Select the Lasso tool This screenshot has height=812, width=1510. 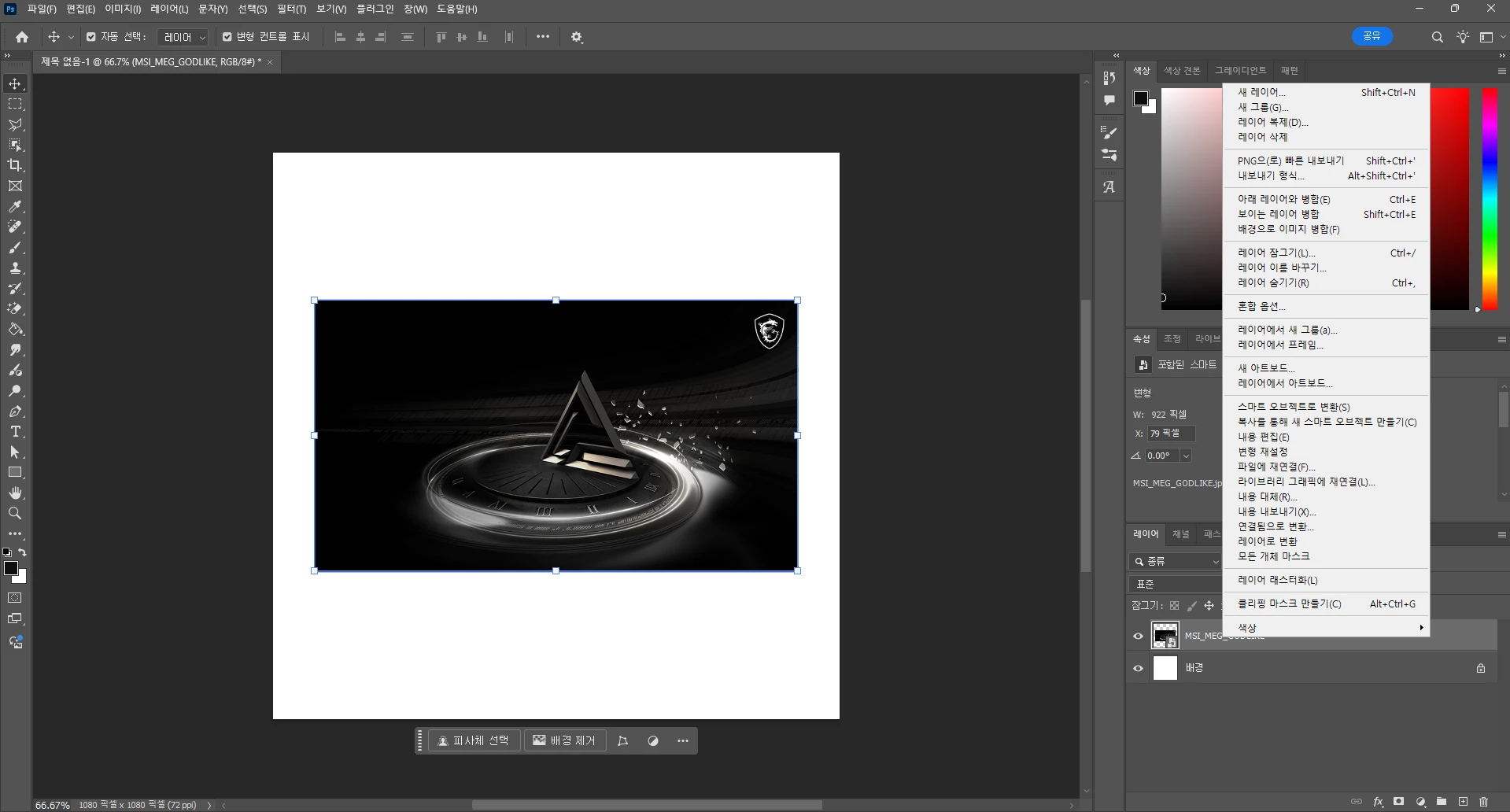15,124
